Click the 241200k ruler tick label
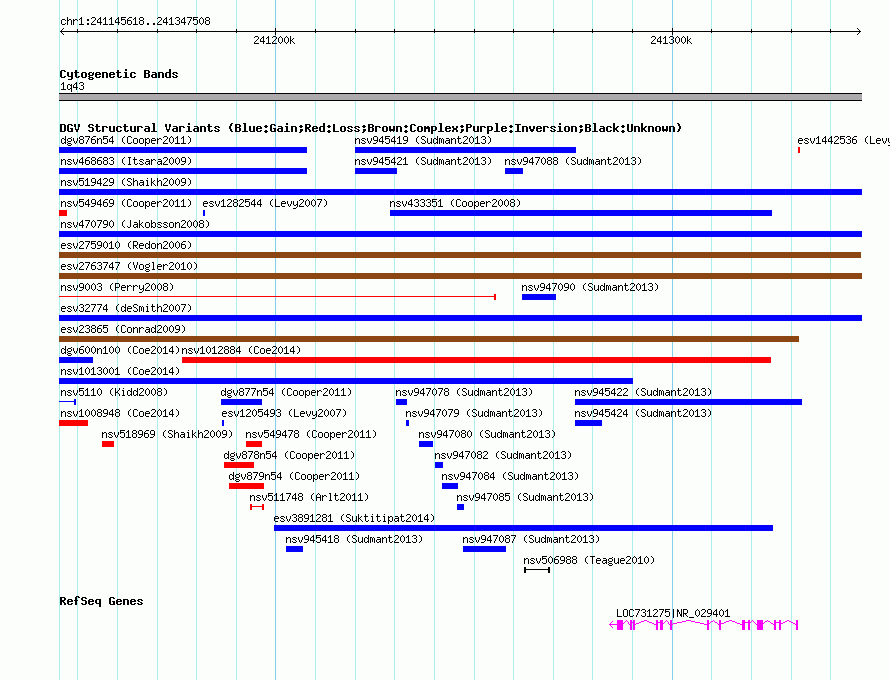 (x=274, y=40)
